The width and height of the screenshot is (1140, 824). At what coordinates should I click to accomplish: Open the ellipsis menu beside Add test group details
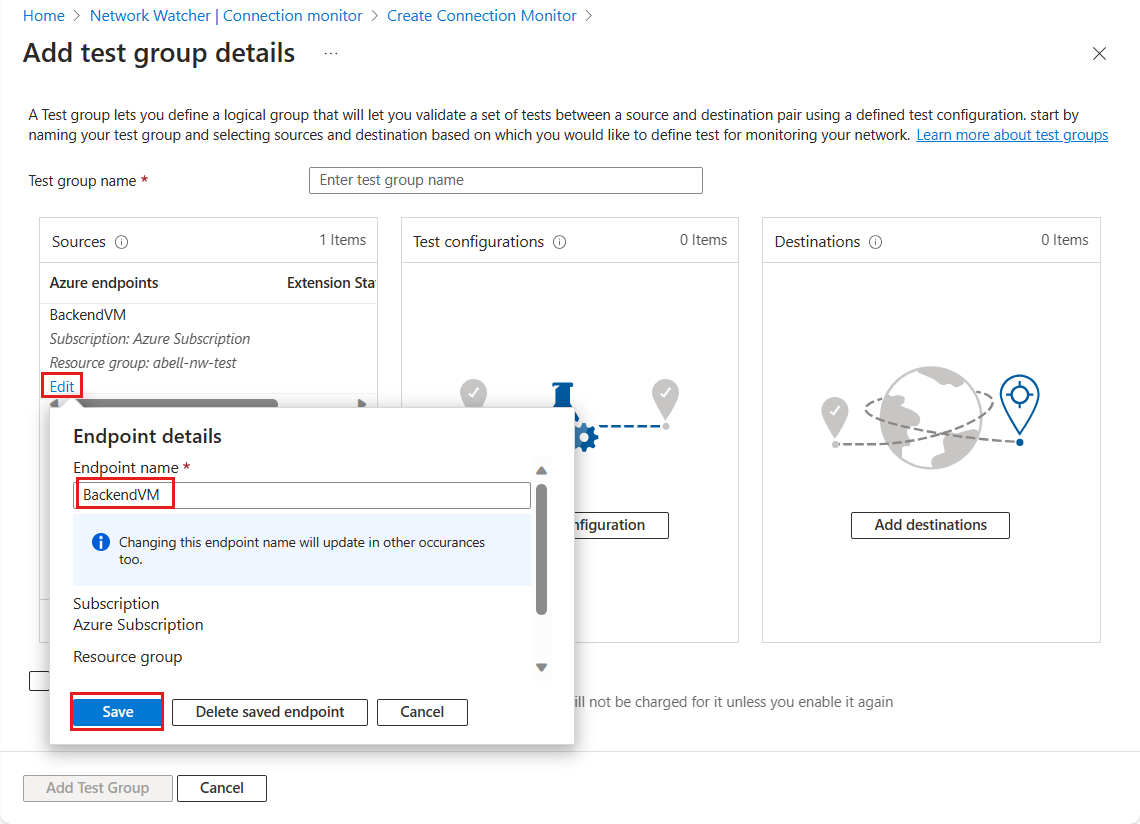click(x=330, y=53)
